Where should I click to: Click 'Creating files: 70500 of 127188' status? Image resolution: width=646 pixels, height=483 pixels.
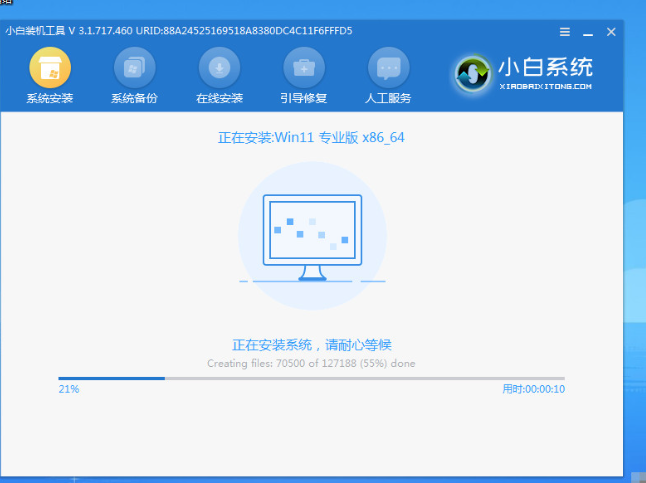tap(311, 363)
